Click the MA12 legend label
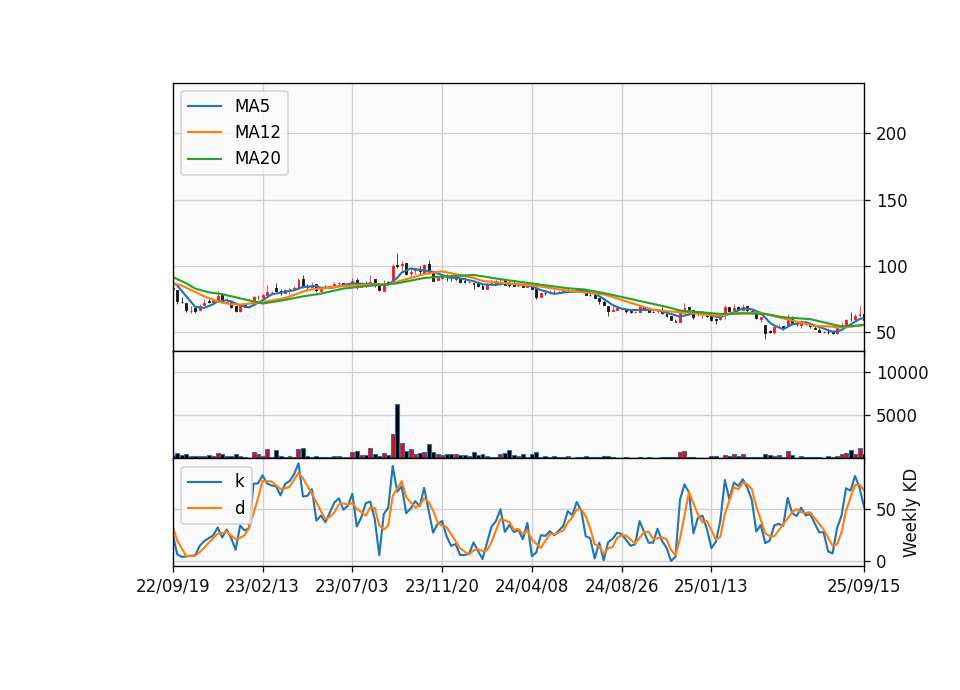 click(257, 132)
